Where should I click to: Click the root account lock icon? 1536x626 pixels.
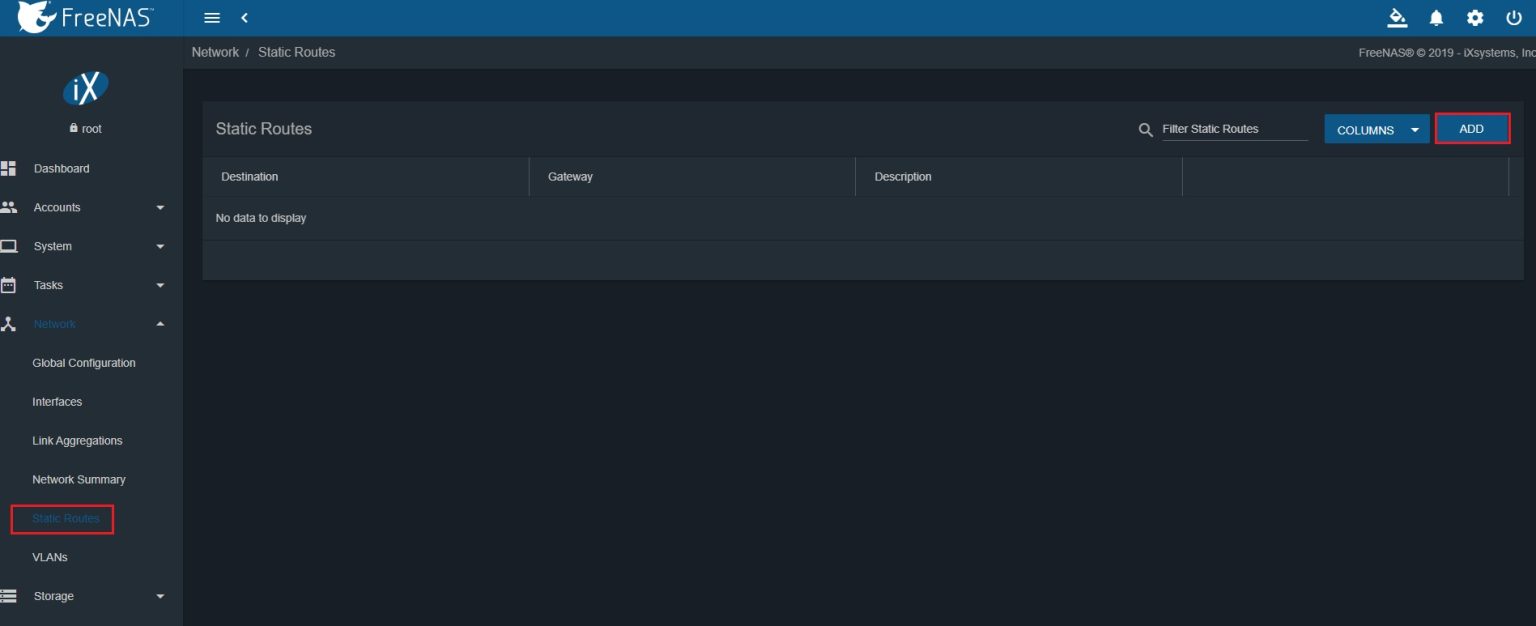tap(73, 128)
